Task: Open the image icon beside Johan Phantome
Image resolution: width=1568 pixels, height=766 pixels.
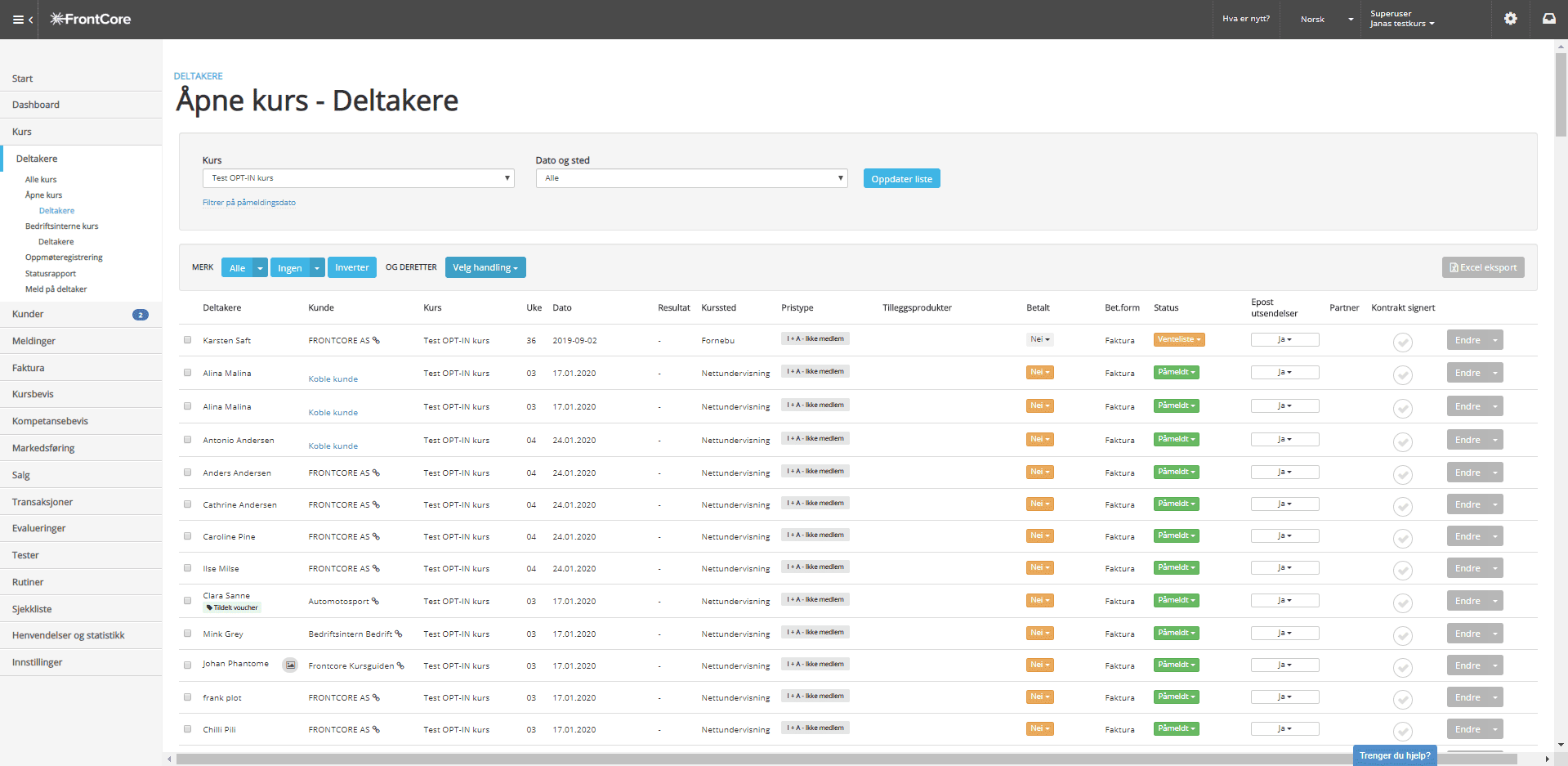Action: pyautogui.click(x=289, y=665)
